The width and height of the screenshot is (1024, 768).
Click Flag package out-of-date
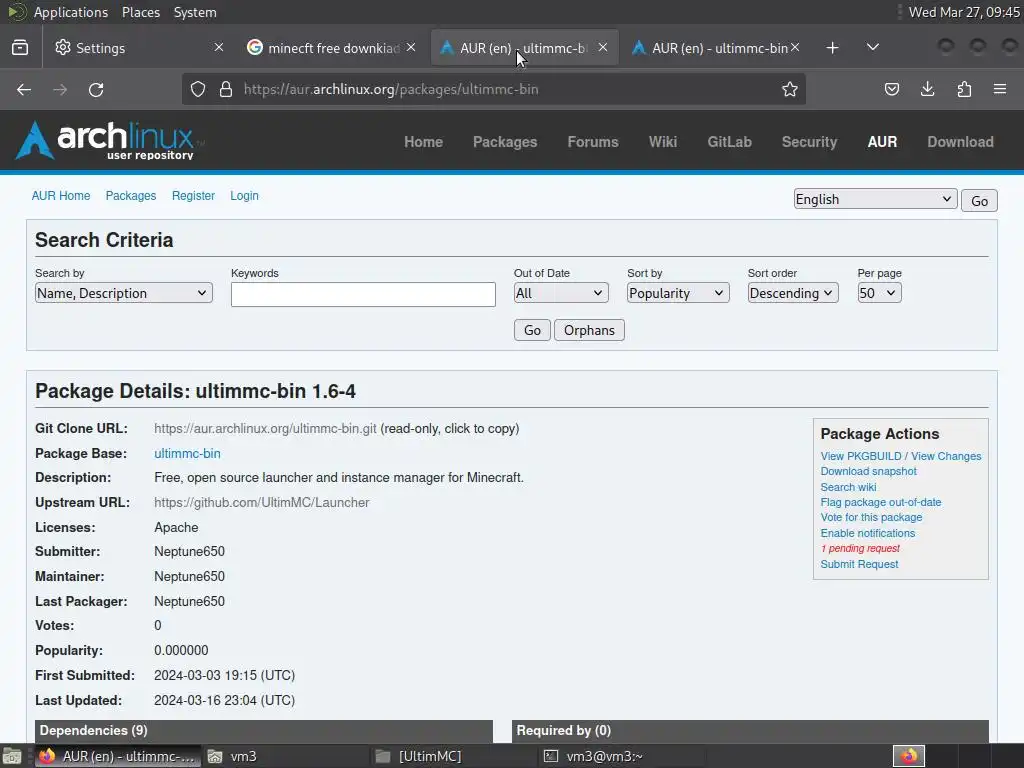click(x=881, y=502)
